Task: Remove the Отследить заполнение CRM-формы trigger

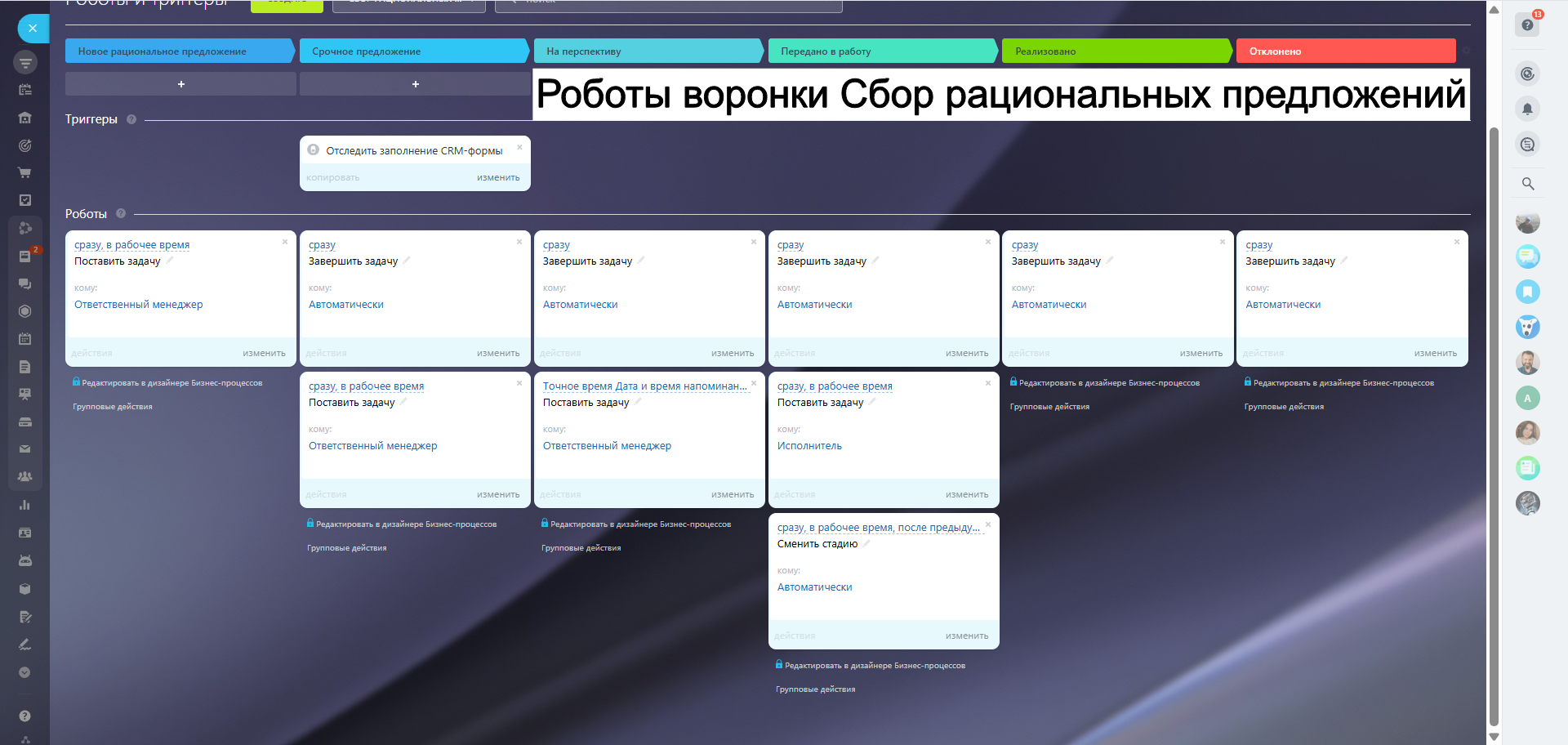Action: click(519, 148)
